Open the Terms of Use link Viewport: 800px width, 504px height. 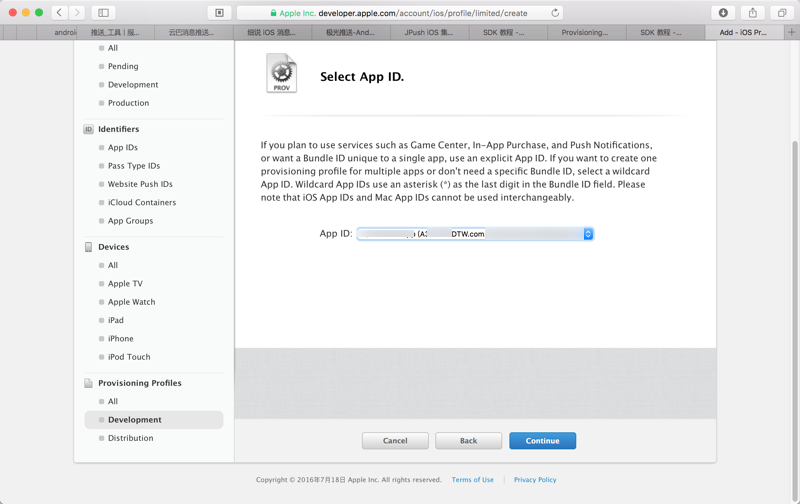point(472,480)
